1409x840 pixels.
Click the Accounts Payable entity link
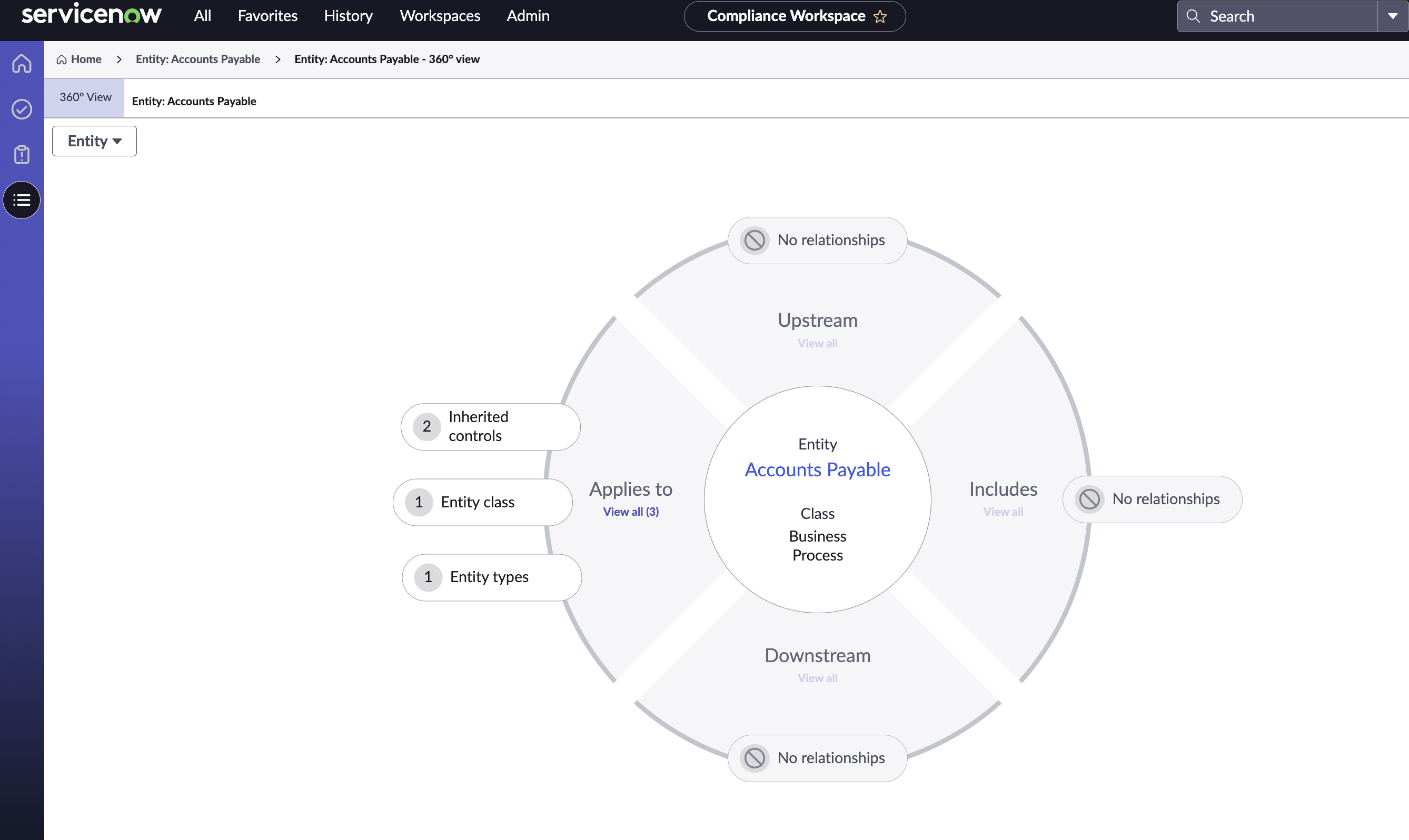click(817, 470)
